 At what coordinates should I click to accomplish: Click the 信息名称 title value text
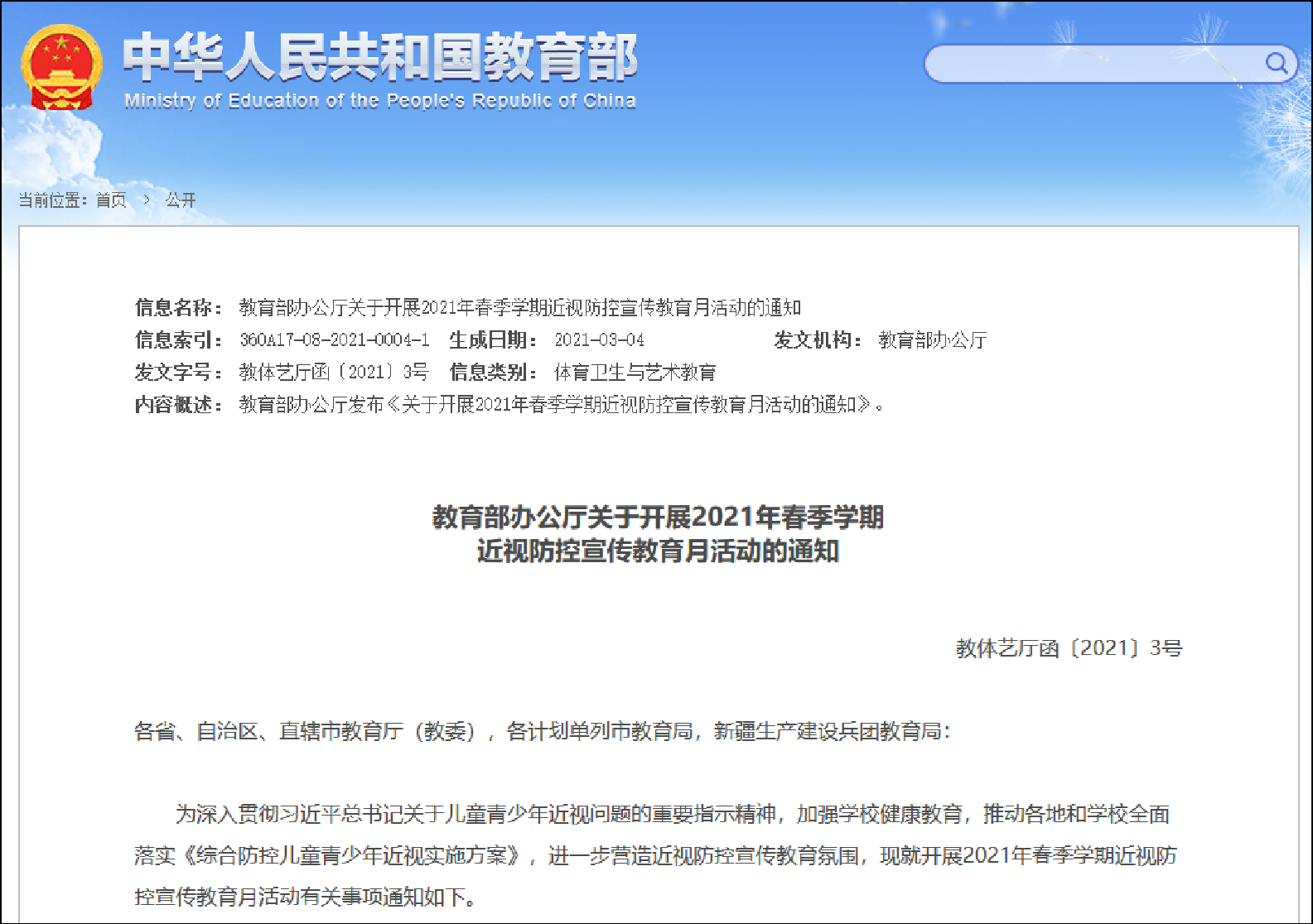pyautogui.click(x=520, y=308)
